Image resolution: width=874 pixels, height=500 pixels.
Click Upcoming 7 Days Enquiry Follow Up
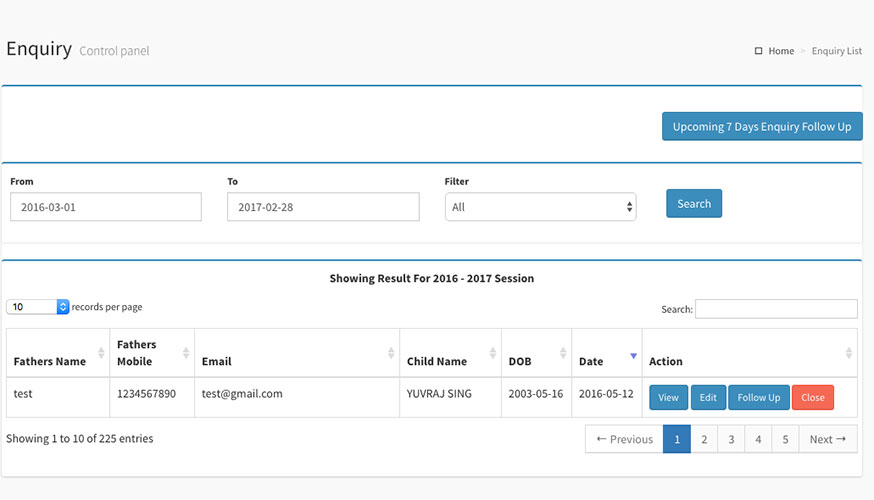[x=762, y=127]
